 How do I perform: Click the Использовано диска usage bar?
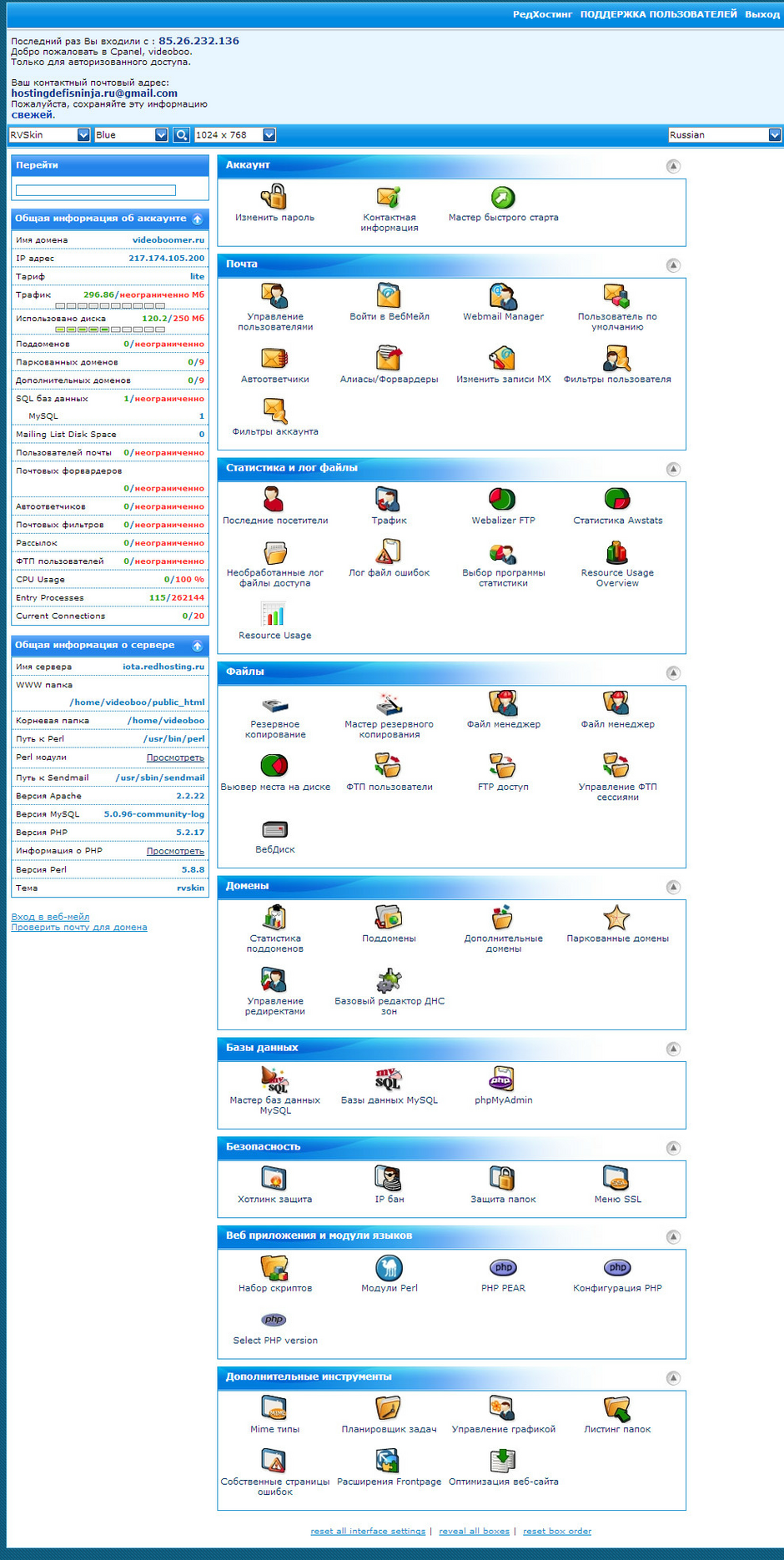click(110, 330)
